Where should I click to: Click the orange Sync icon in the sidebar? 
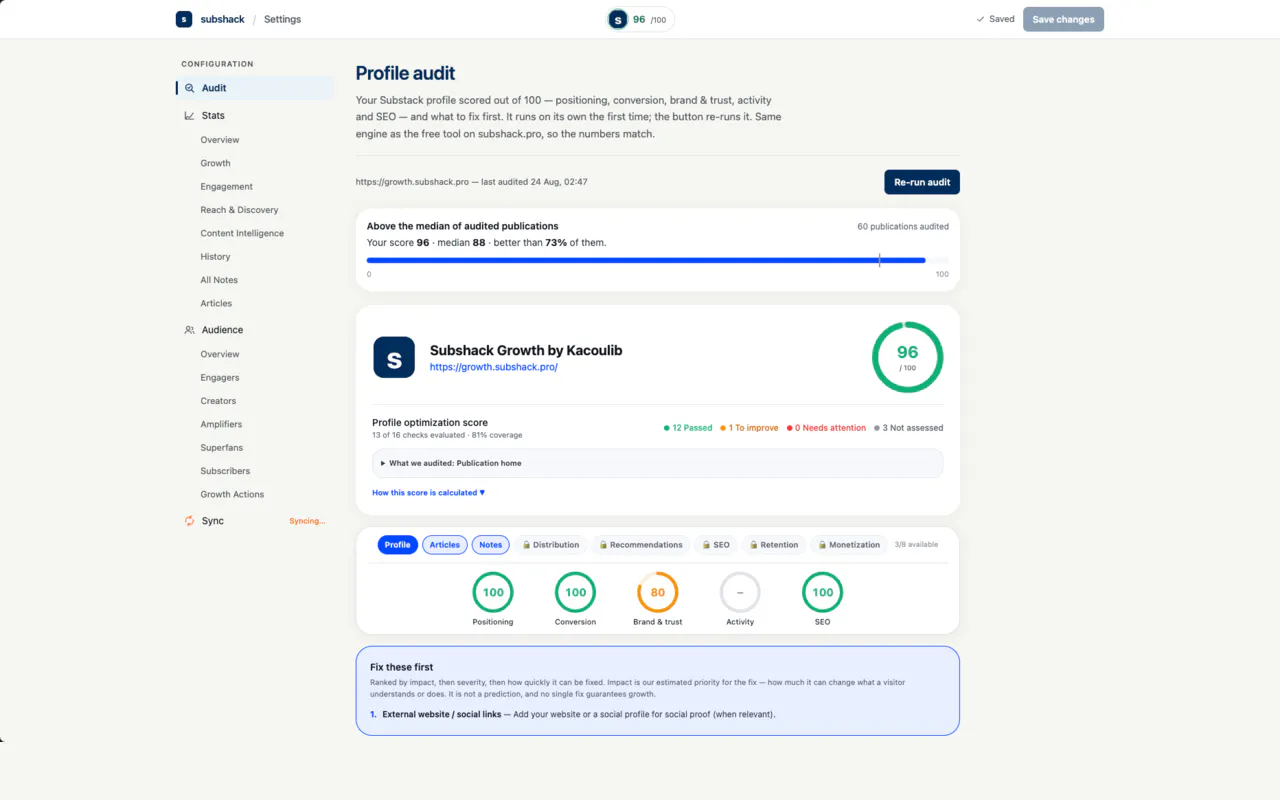(x=189, y=521)
